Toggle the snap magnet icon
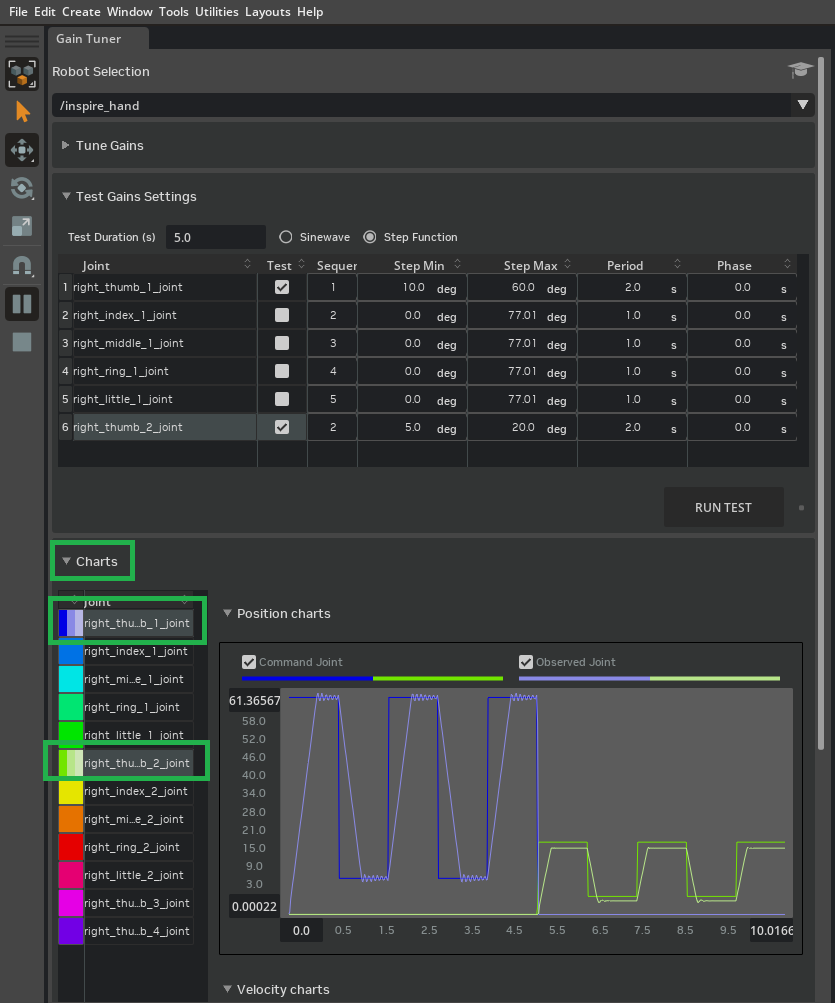The height and width of the screenshot is (1003, 835). 22,266
